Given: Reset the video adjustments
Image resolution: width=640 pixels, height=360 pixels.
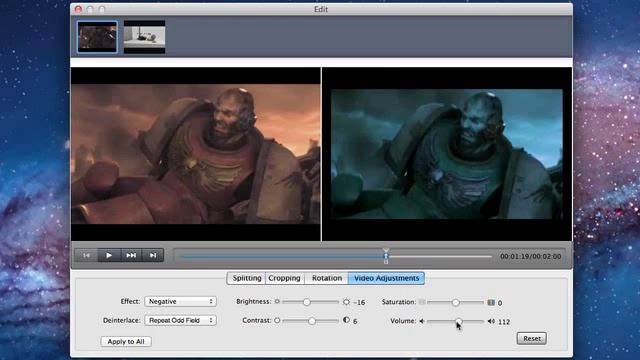Looking at the screenshot, I should (531, 338).
